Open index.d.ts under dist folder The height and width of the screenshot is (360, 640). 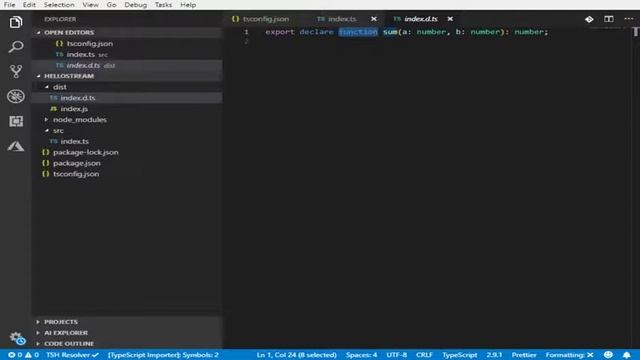[x=127, y=98]
